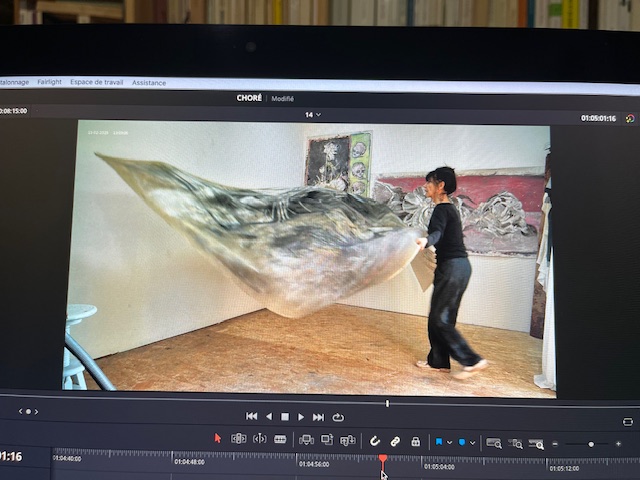Click the timeline zoom slider handle
This screenshot has height=480, width=640.
tap(591, 444)
